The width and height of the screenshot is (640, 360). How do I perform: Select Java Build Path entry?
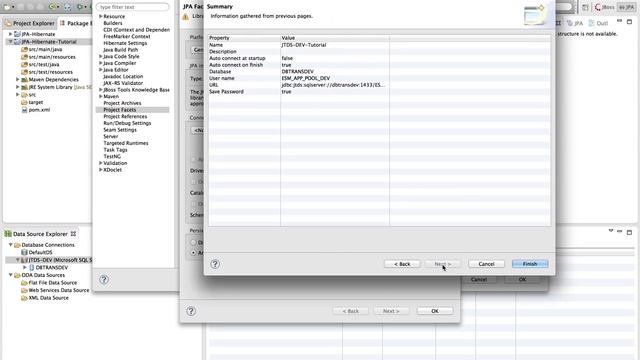pos(120,50)
